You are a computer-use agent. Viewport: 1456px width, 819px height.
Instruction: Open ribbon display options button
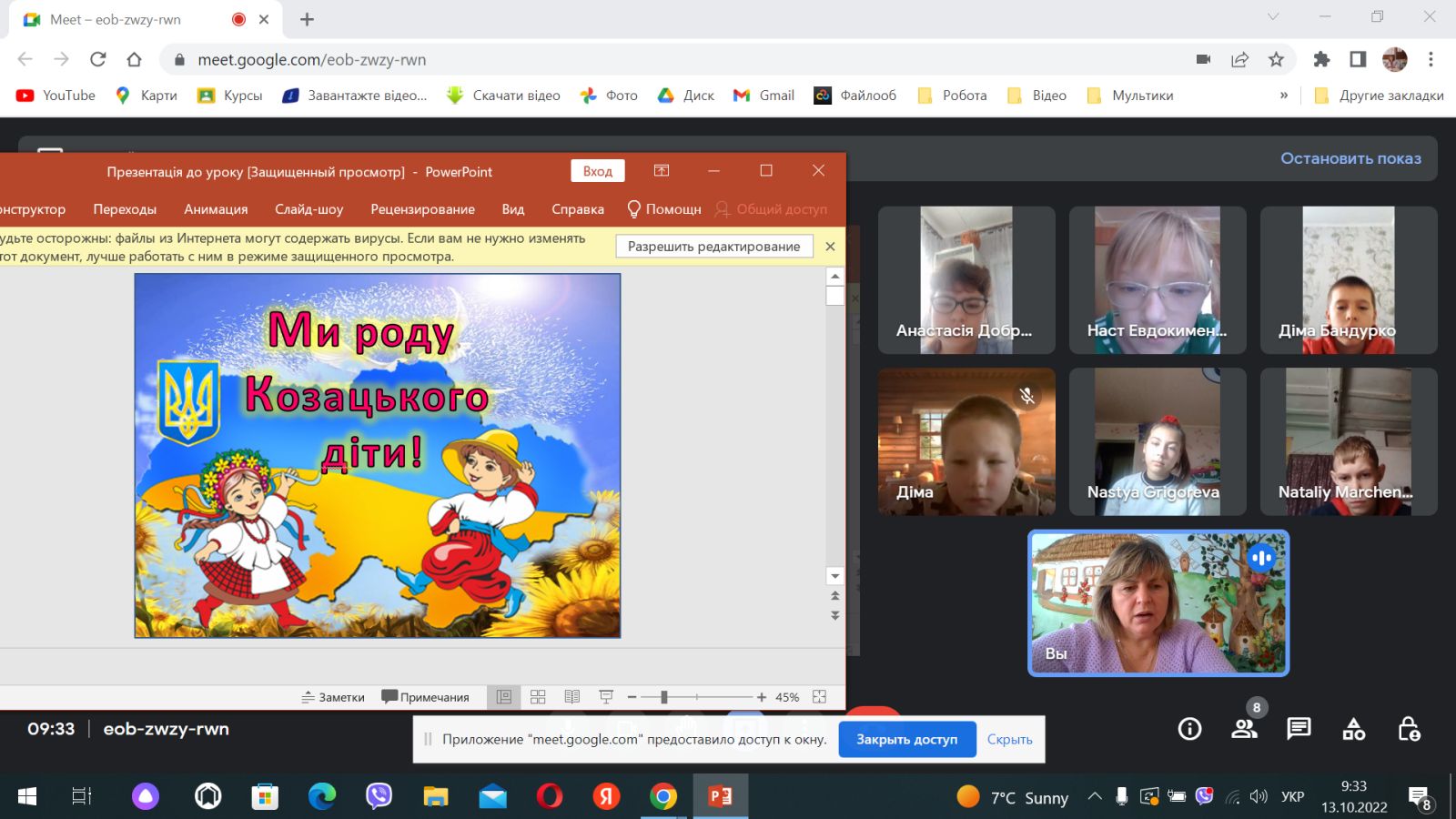coord(662,171)
